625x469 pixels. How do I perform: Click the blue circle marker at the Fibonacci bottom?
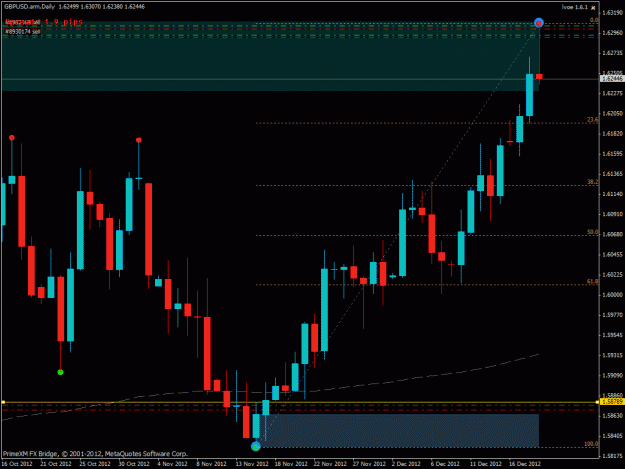(x=256, y=447)
